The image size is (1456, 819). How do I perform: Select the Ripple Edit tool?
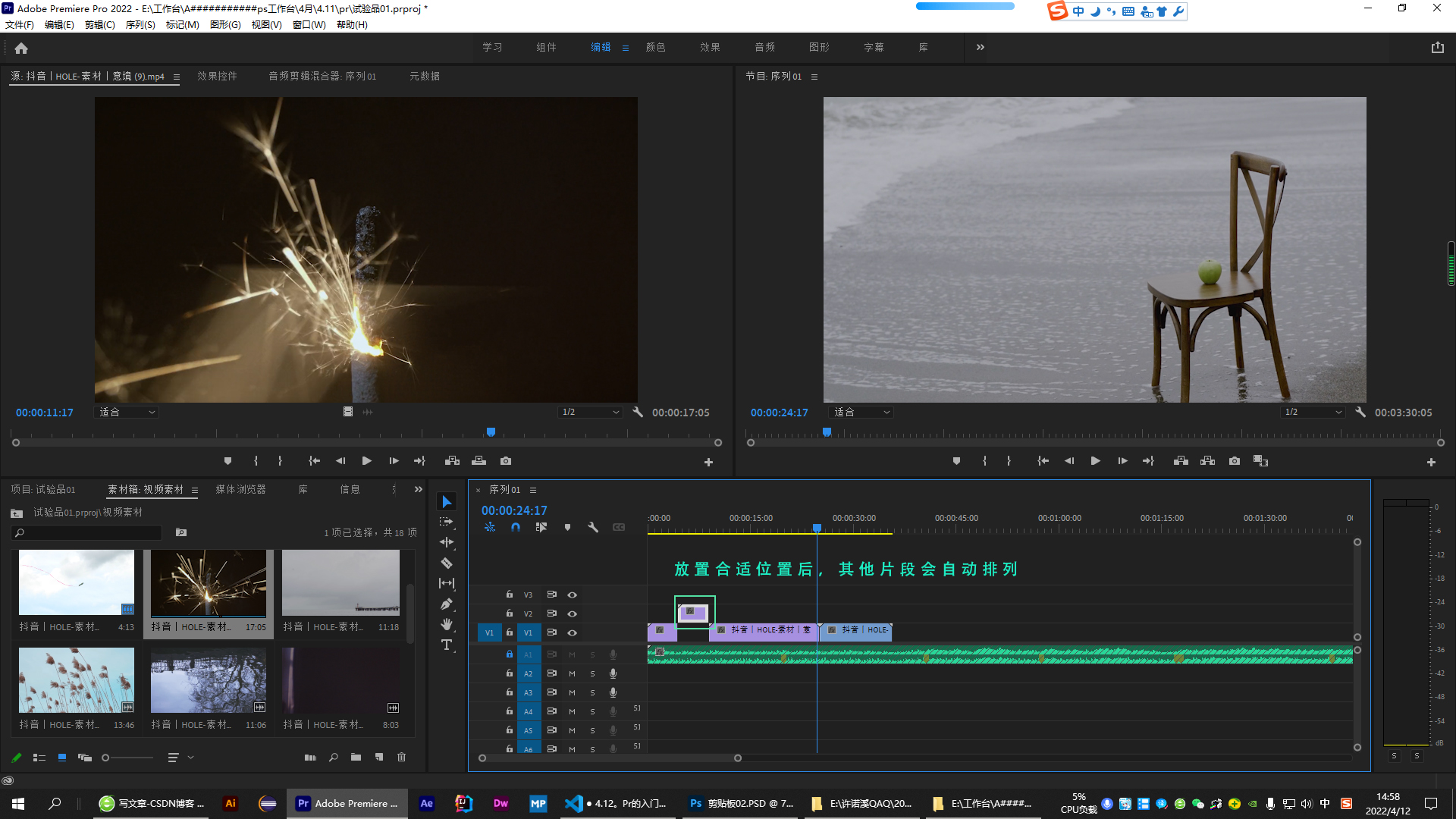[447, 542]
